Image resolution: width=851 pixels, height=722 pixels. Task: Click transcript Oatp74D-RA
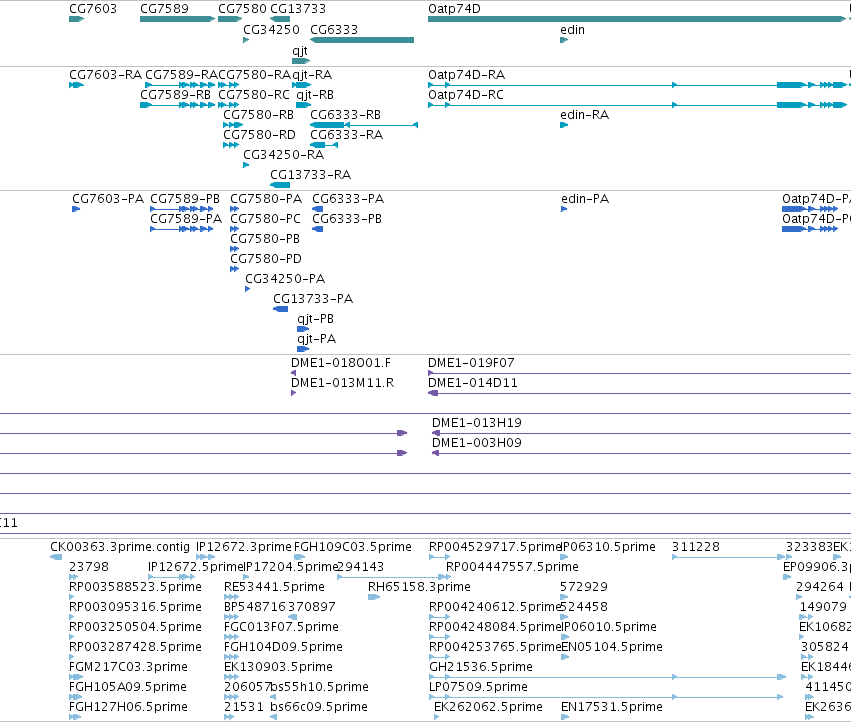tap(466, 74)
